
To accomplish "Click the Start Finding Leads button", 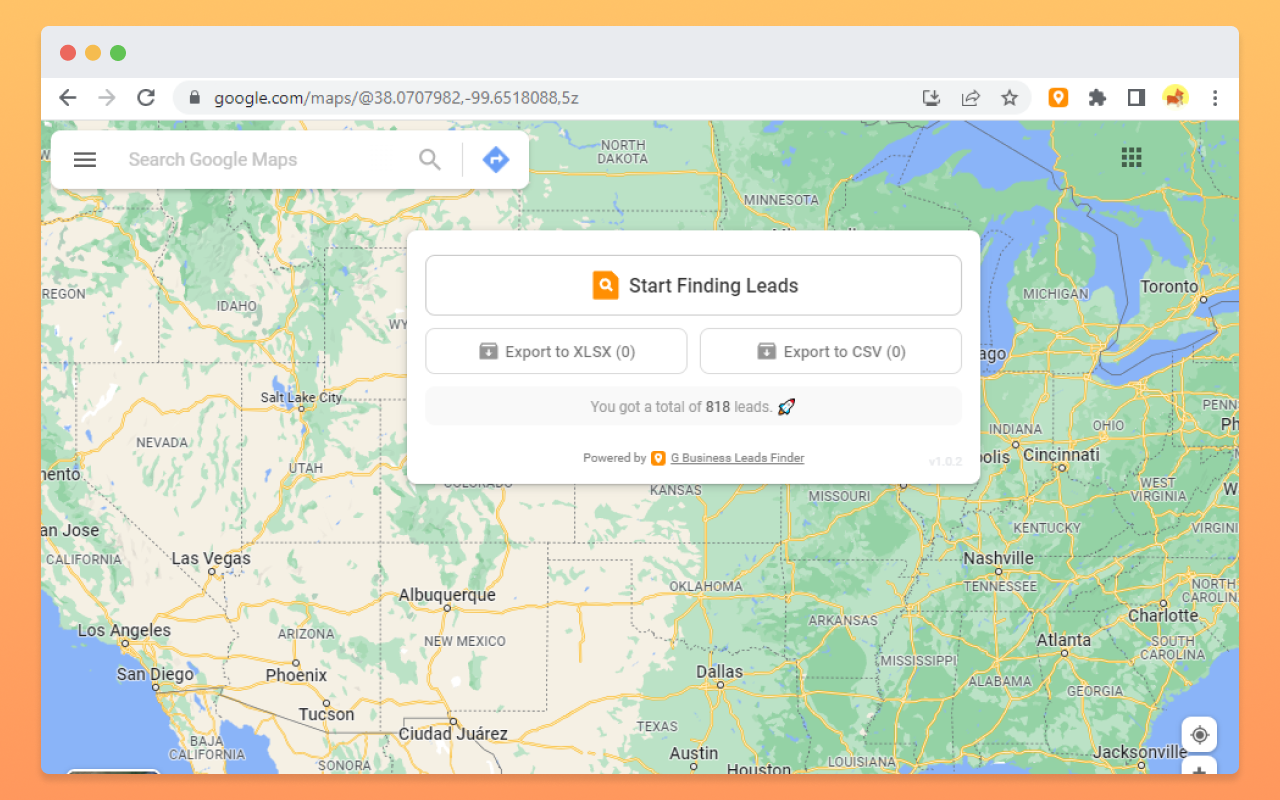I will [x=693, y=285].
